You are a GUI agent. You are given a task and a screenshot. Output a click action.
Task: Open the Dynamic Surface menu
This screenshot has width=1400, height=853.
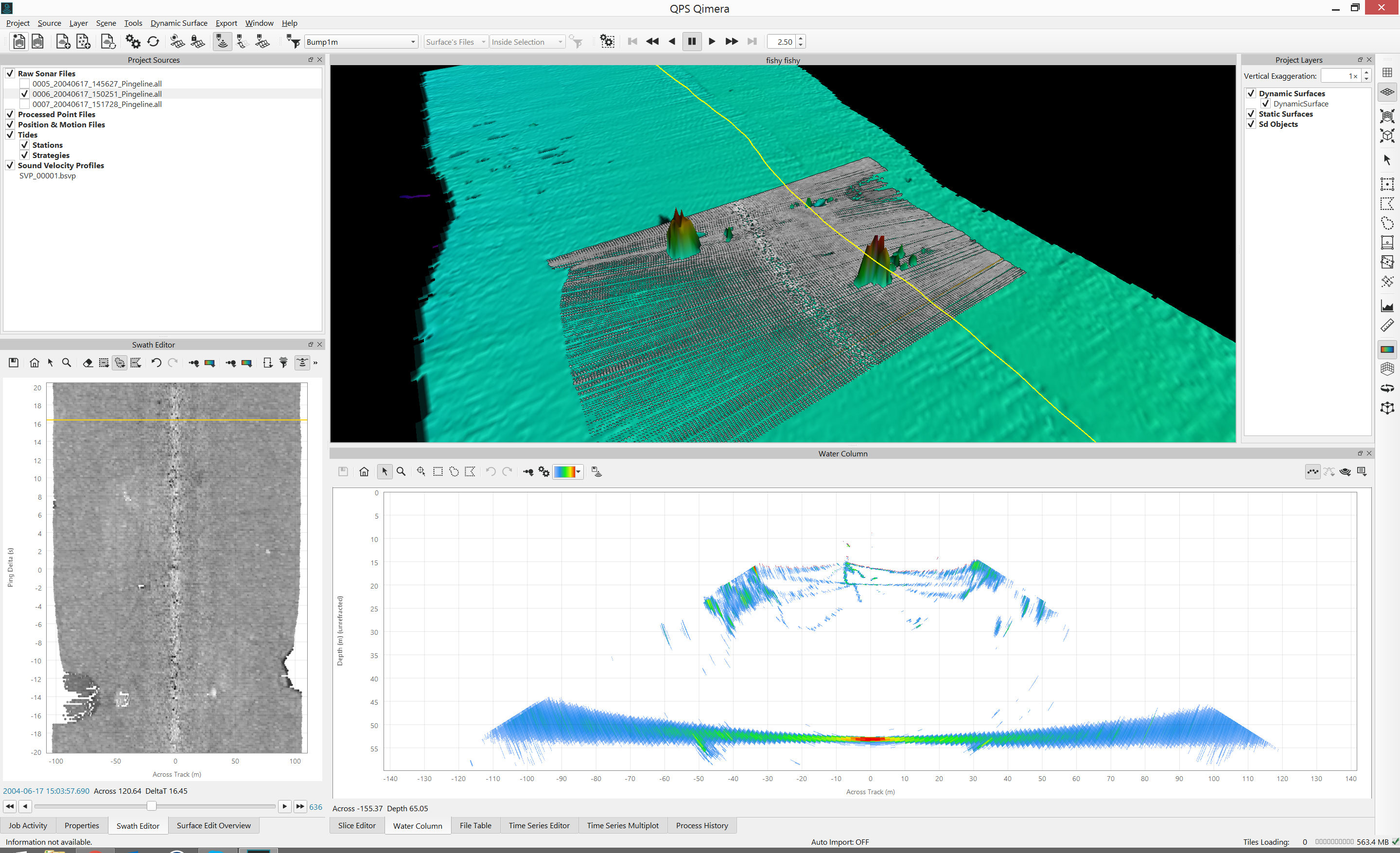178,23
